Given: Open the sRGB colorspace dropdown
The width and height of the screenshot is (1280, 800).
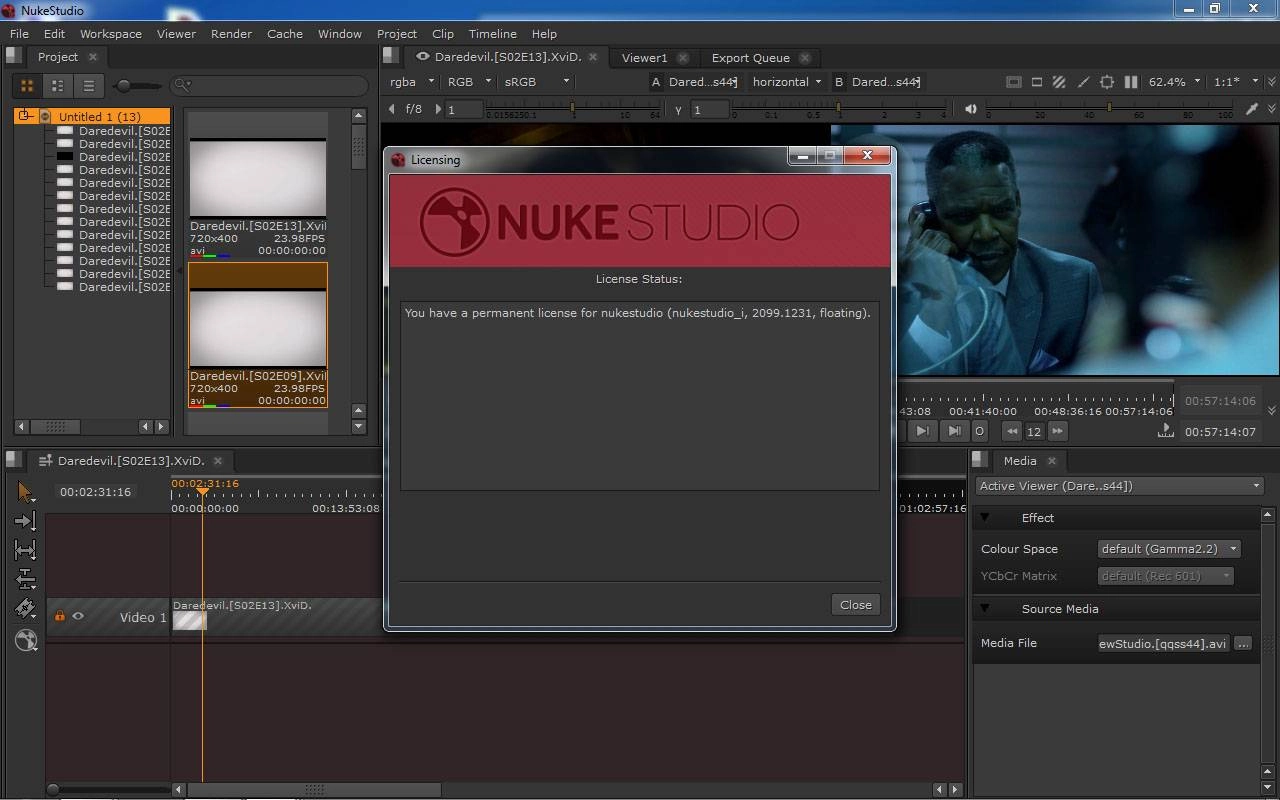Looking at the screenshot, I should click(x=537, y=82).
